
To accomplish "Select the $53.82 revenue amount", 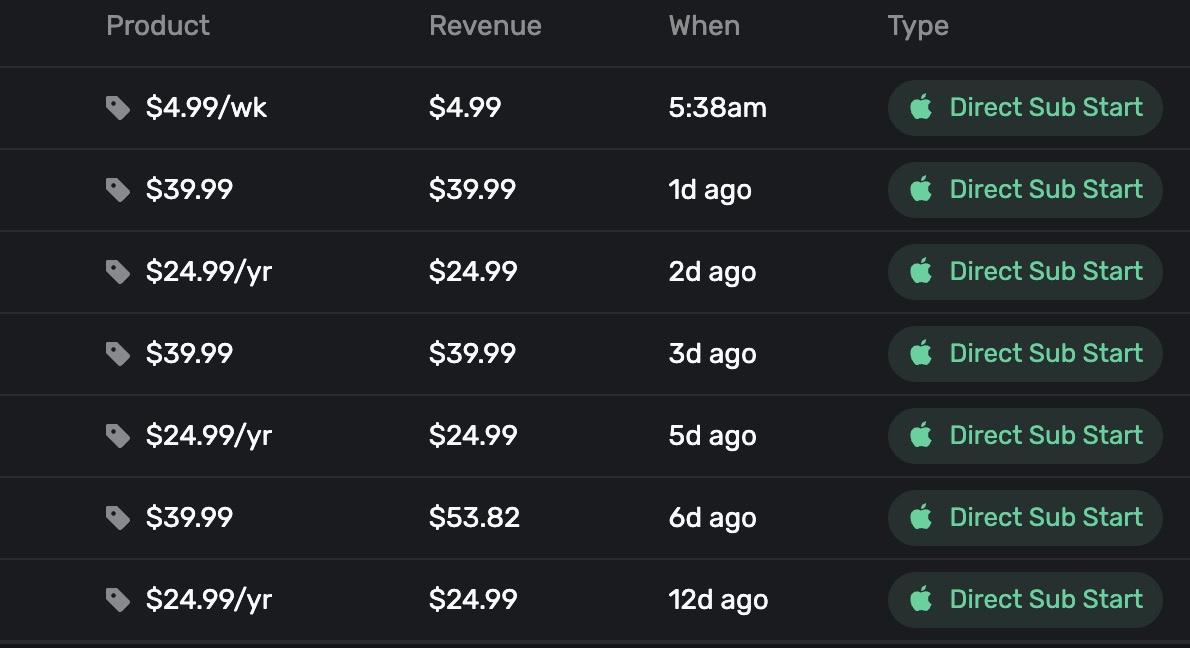I will pyautogui.click(x=474, y=518).
